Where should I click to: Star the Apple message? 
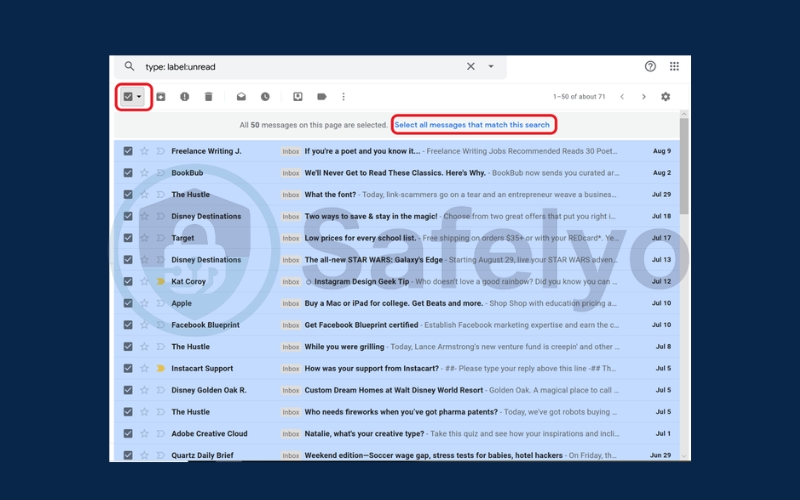point(144,303)
